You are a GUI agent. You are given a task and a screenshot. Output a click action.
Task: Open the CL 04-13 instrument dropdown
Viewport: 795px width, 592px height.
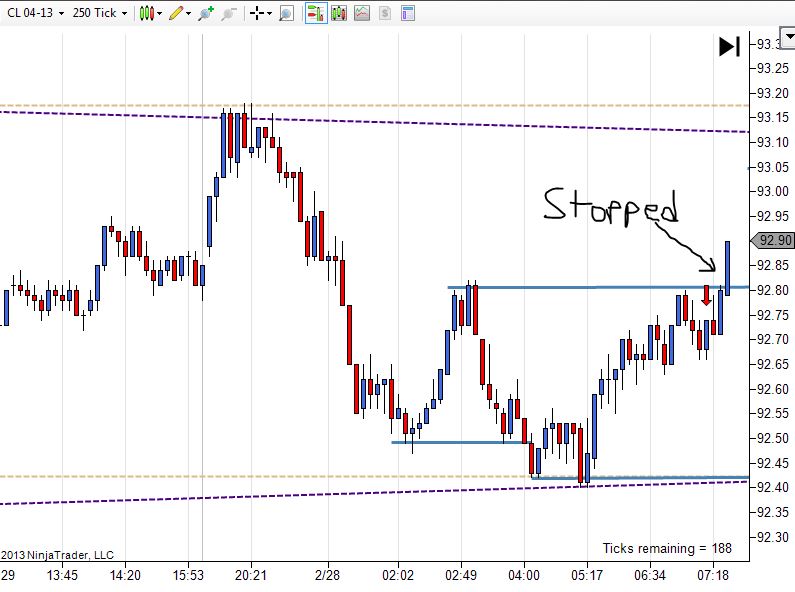point(35,13)
